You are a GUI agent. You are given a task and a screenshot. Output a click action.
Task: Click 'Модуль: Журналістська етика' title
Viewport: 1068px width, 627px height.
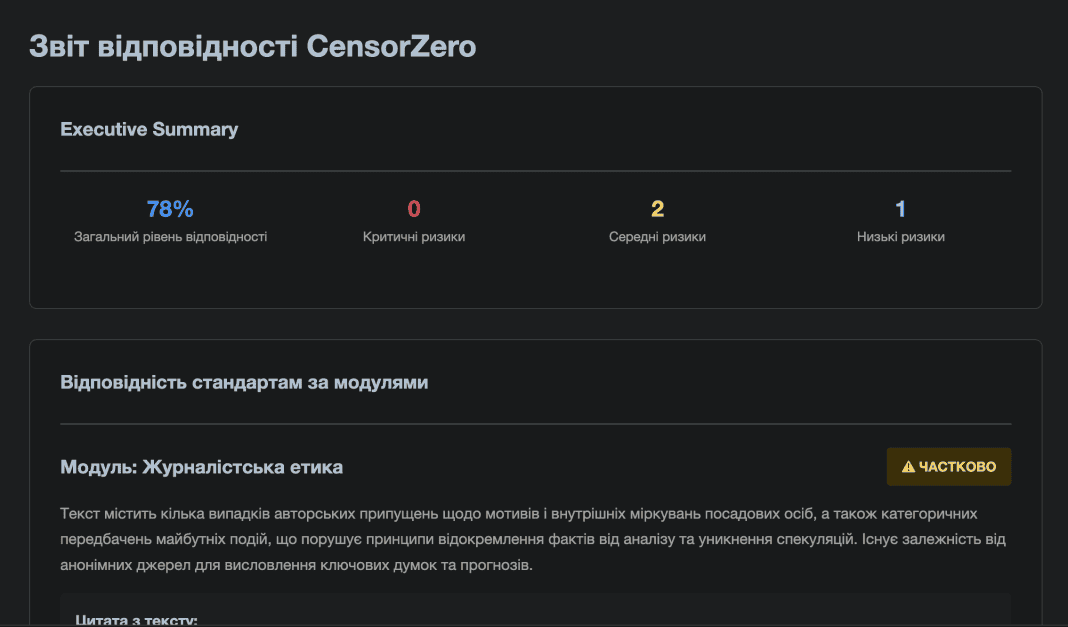click(202, 467)
